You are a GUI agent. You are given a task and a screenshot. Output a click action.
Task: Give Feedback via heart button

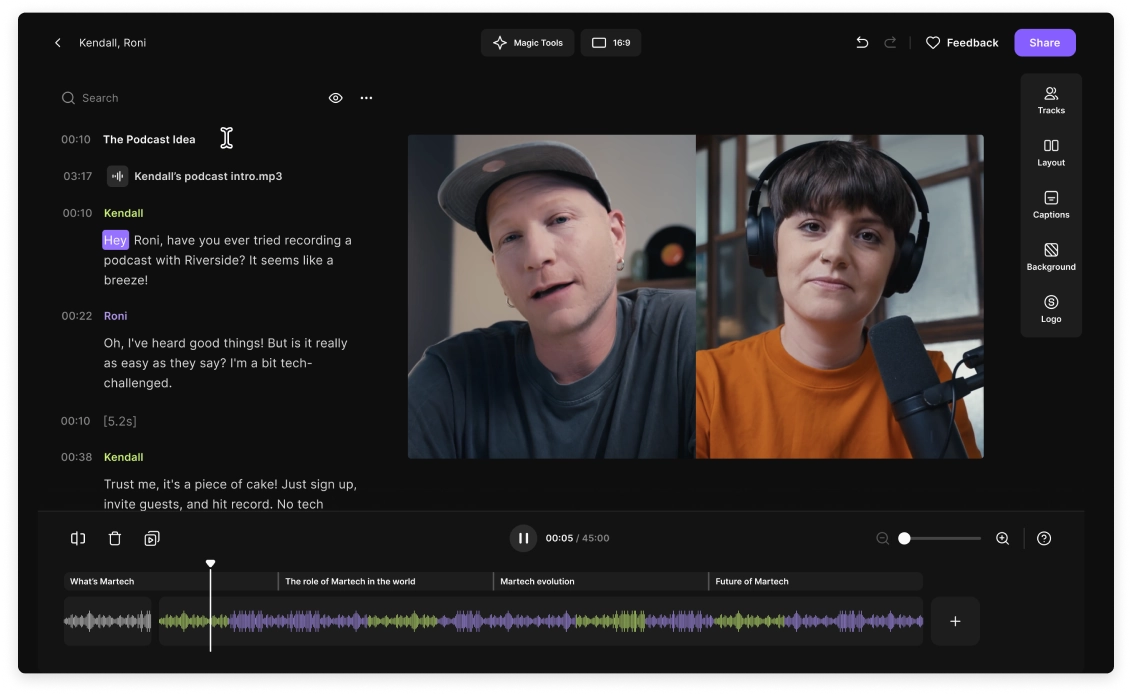(x=961, y=42)
